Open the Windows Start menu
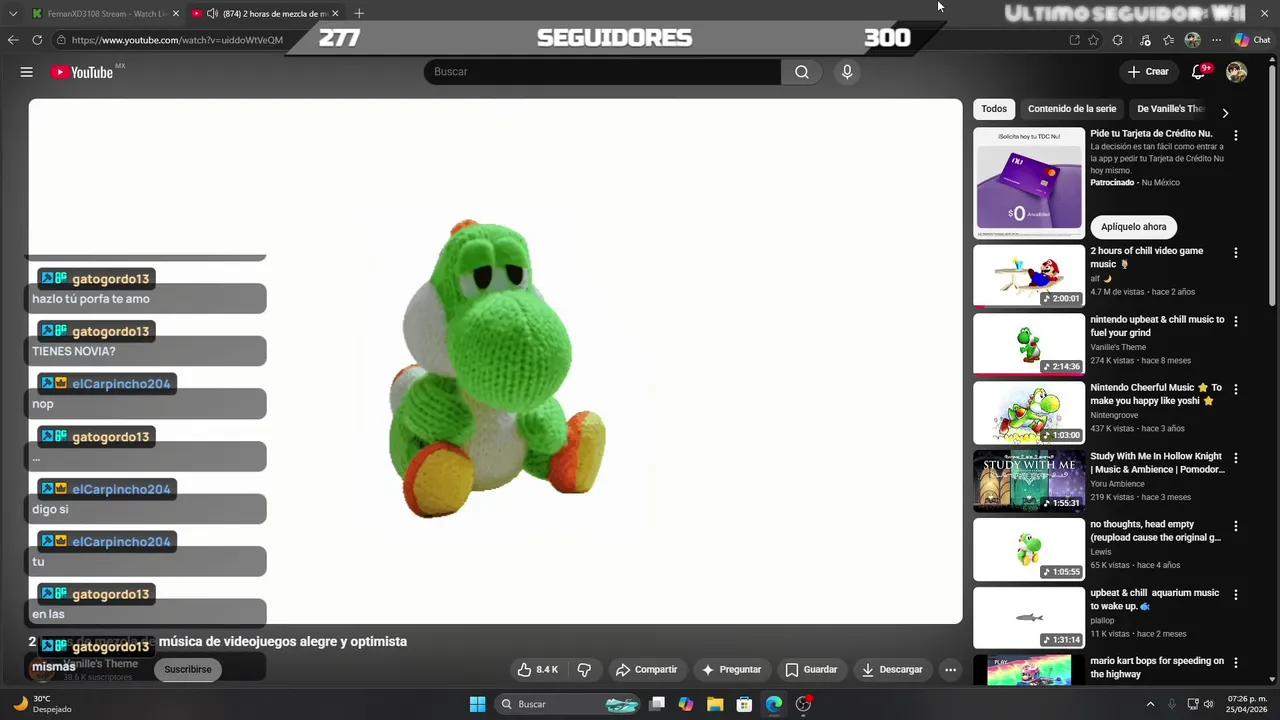This screenshot has width=1280, height=720. pyautogui.click(x=478, y=704)
